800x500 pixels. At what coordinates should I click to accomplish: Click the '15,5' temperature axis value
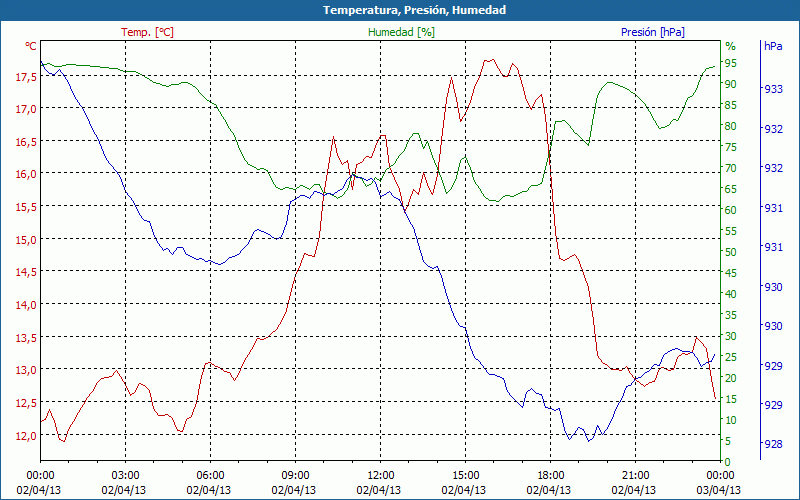[26, 207]
